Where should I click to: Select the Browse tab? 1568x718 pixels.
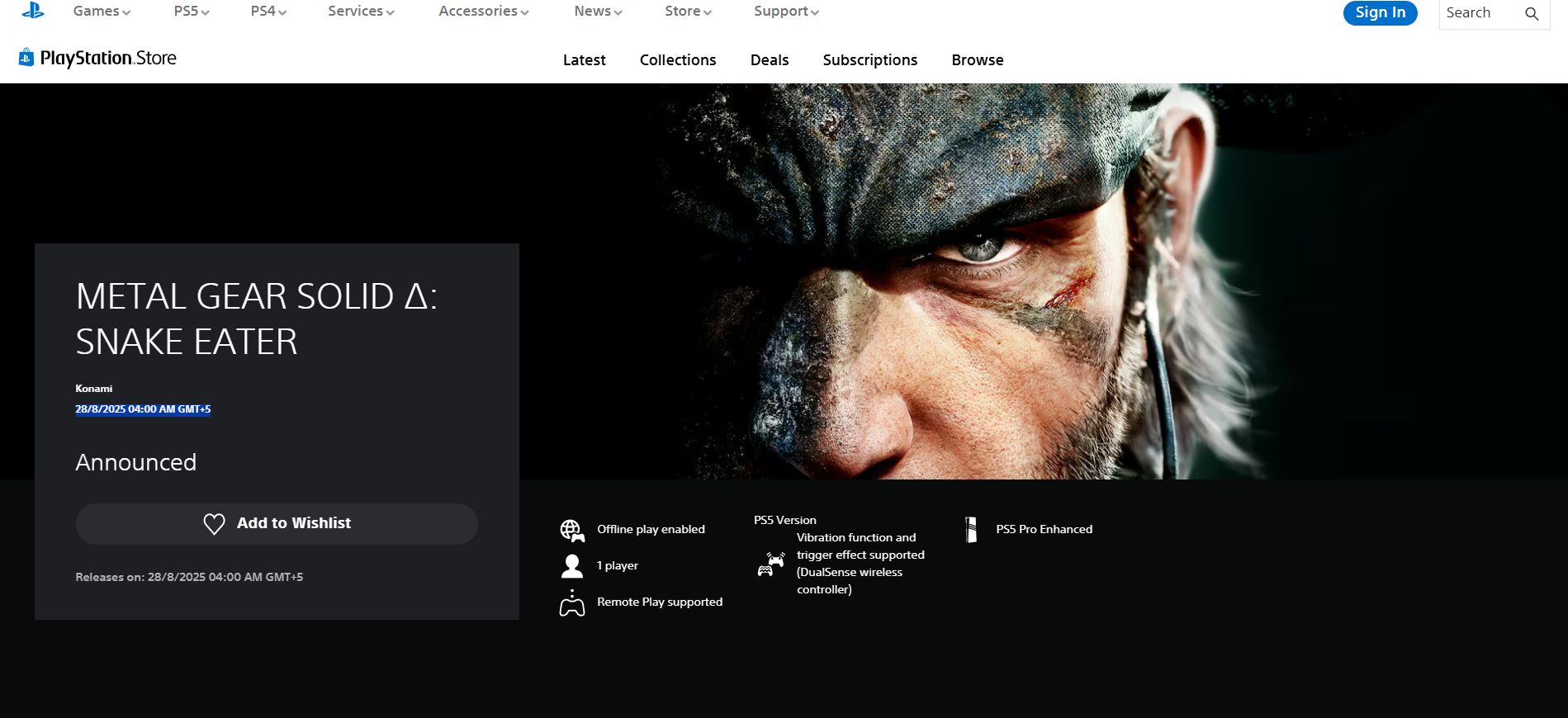coord(978,60)
